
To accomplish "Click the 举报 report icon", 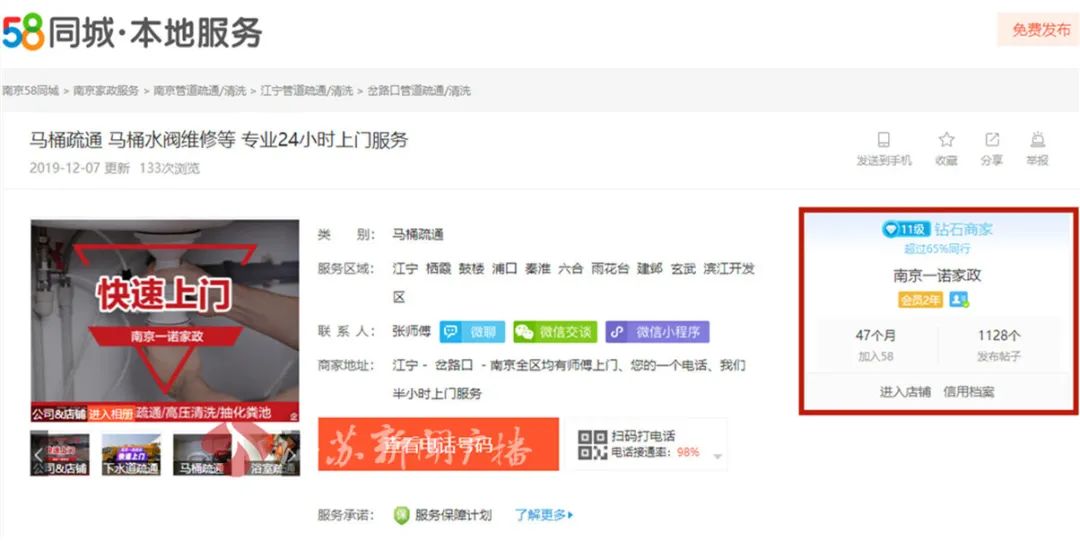I will (x=1037, y=140).
